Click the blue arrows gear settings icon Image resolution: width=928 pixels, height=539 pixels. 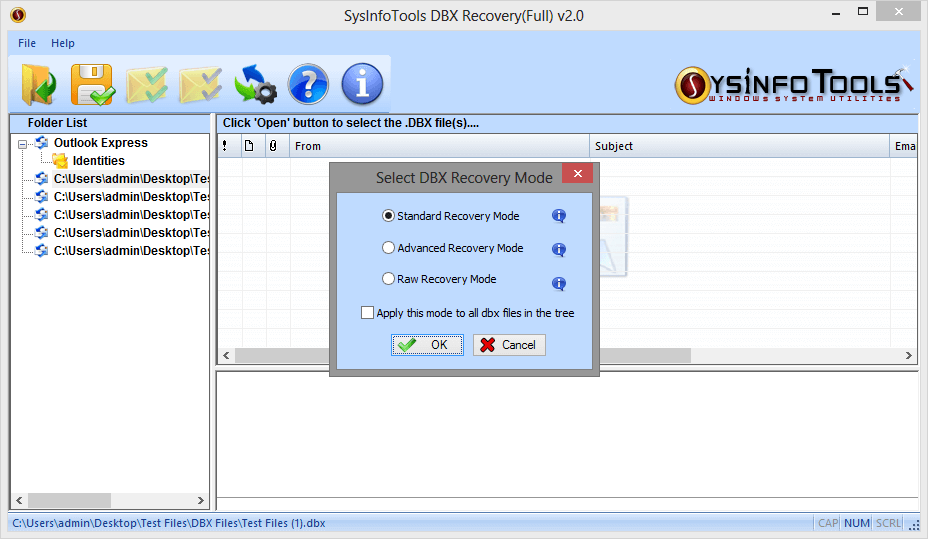pyautogui.click(x=255, y=85)
